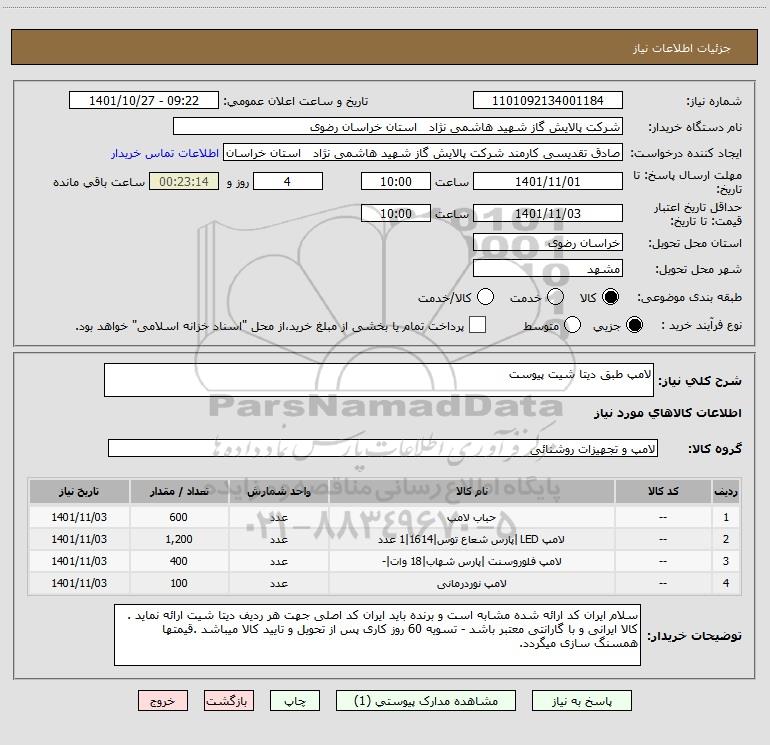Click the شماره نیاز field 1101092134001184
This screenshot has width=770, height=745.
click(548, 101)
